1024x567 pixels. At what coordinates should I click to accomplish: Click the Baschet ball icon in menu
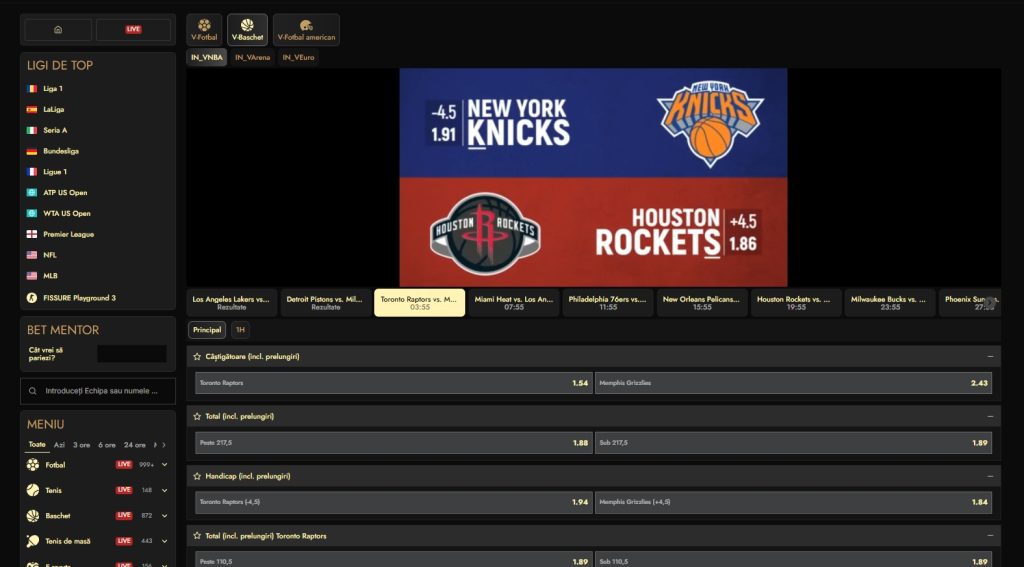coord(33,516)
